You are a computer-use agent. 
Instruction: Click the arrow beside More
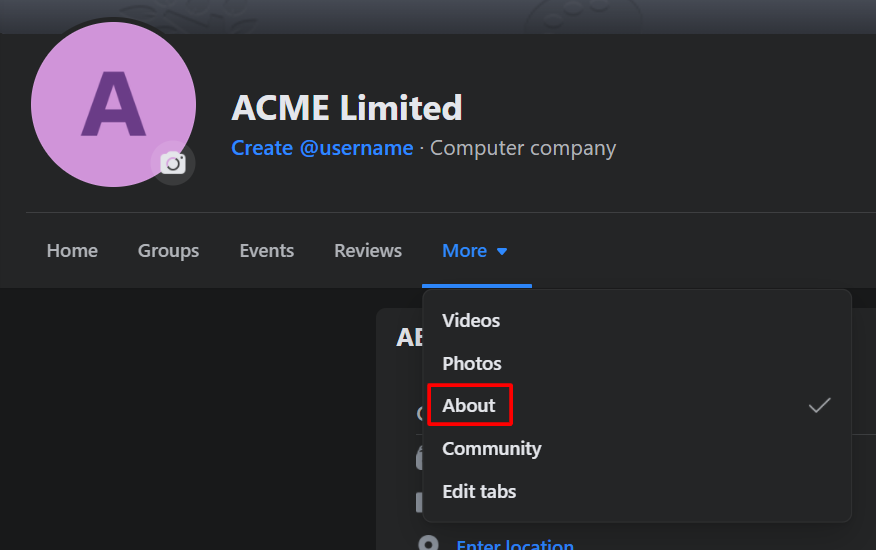[x=502, y=252]
